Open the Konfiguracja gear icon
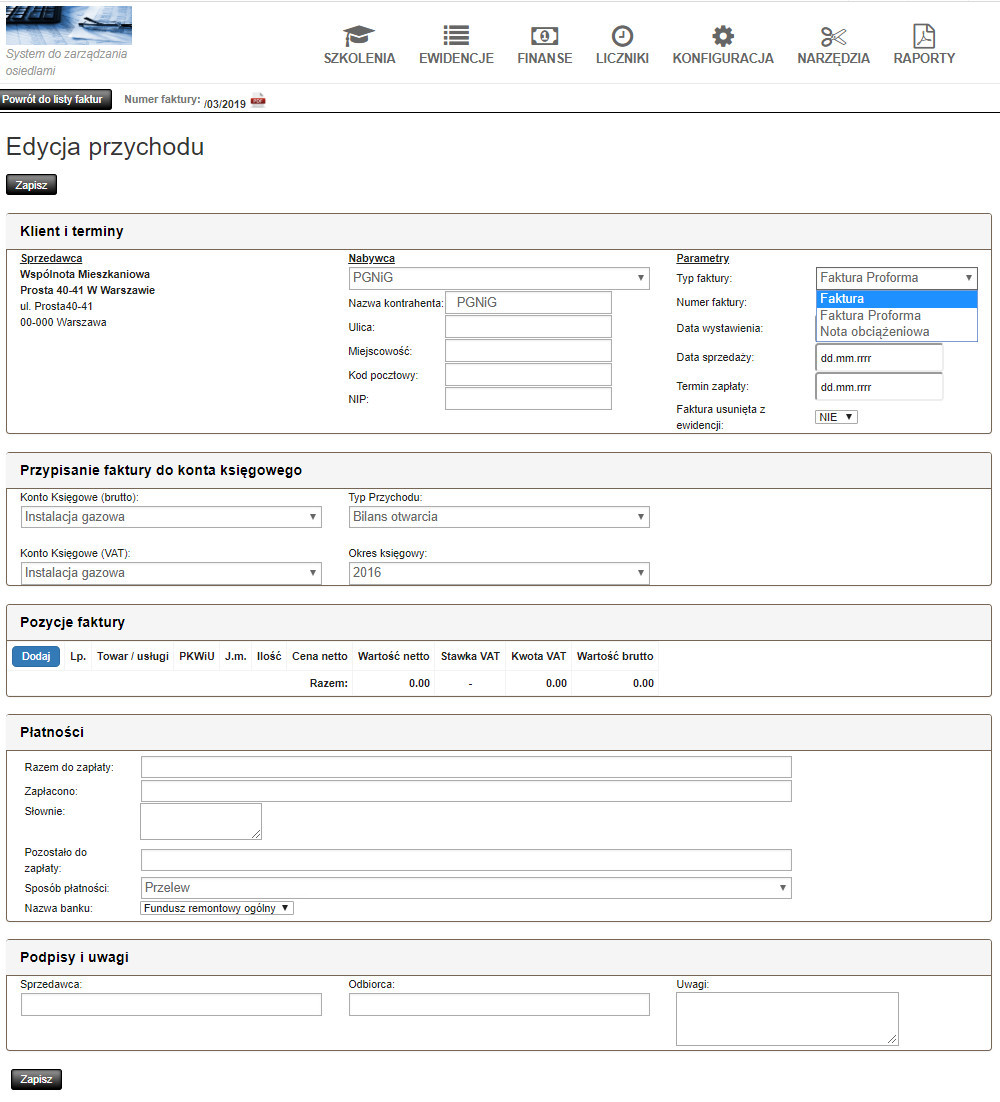 pyautogui.click(x=722, y=36)
